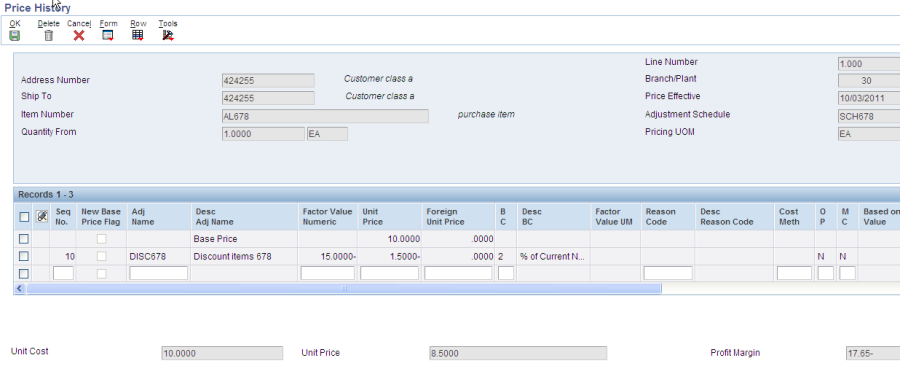The width and height of the screenshot is (900, 374).
Task: Select the DISC678 row checkbox
Action: pos(24,256)
